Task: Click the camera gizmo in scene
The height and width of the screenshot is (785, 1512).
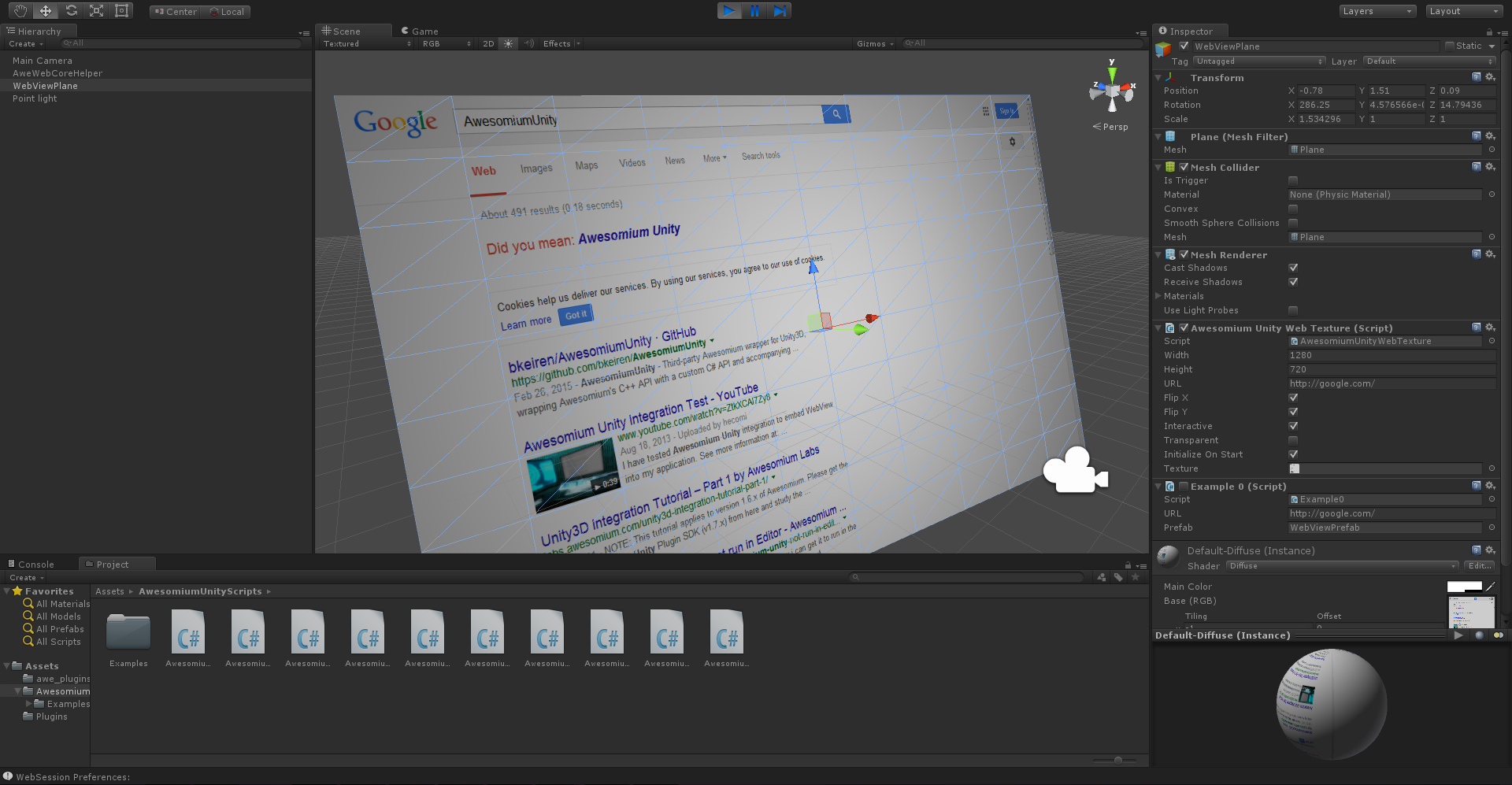Action: pos(1075,471)
